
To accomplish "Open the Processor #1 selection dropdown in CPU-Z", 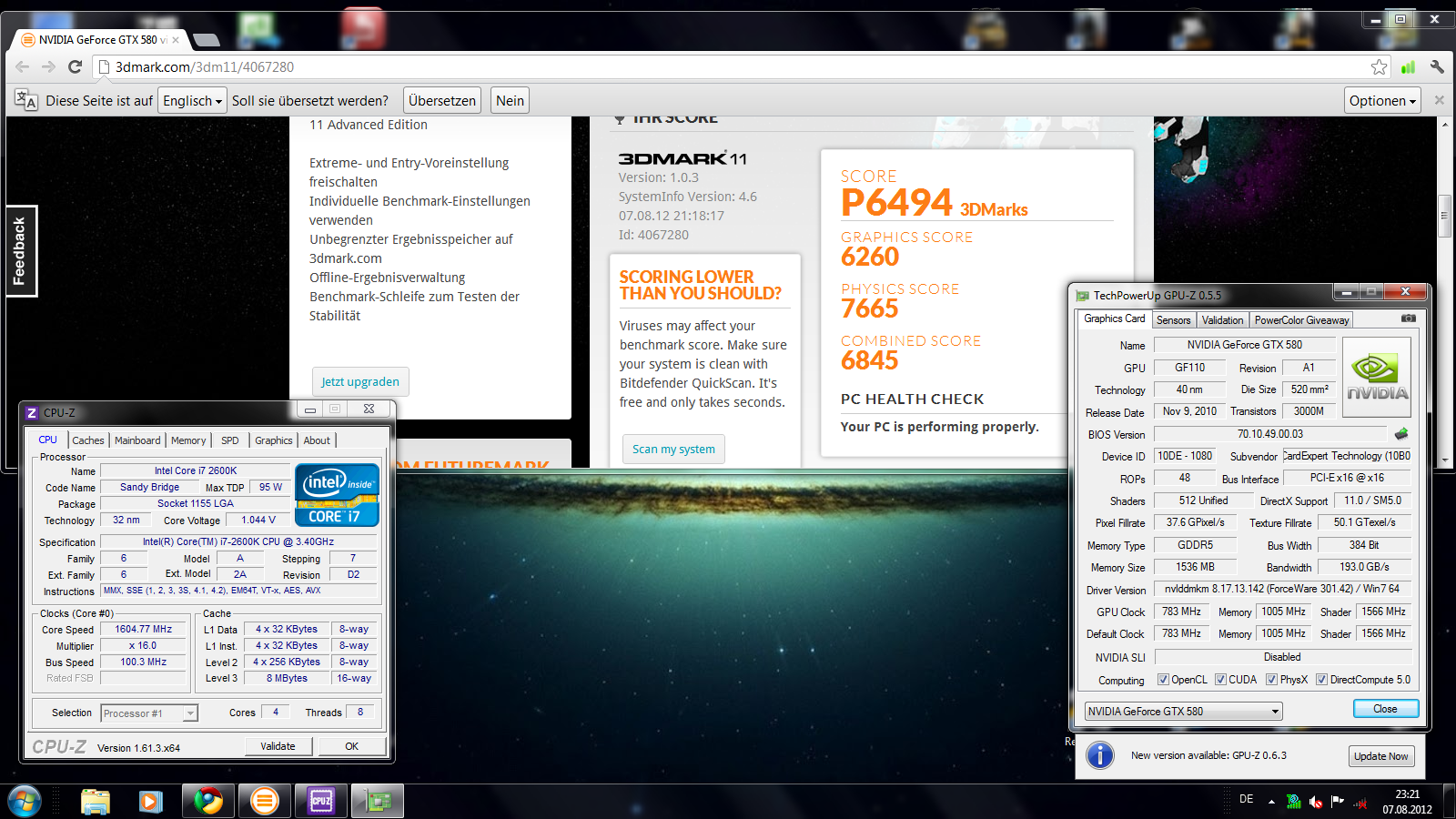I will (149, 713).
